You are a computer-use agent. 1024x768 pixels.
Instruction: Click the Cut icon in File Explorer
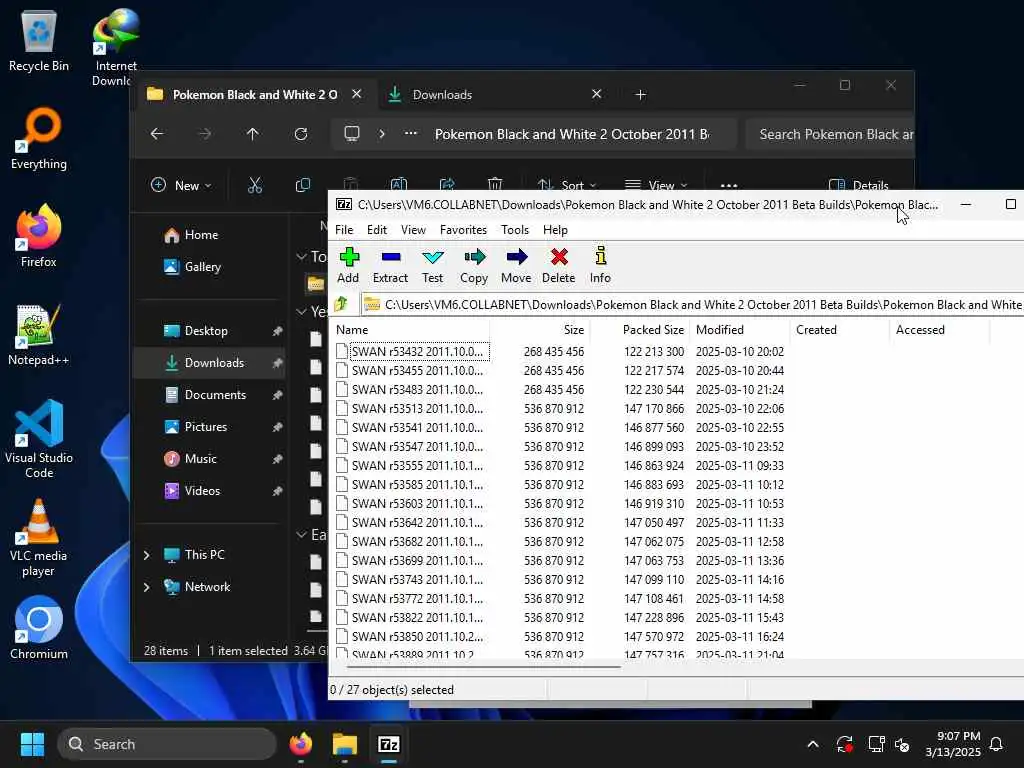pos(255,185)
